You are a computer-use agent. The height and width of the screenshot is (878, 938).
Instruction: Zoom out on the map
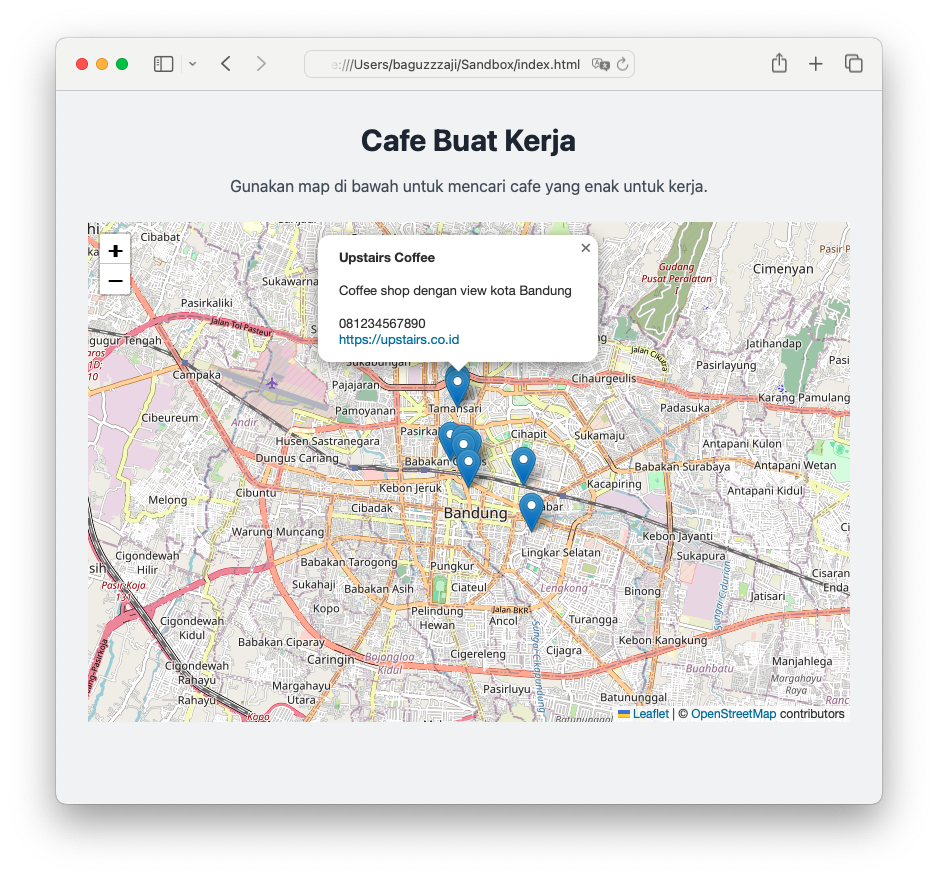coord(115,280)
